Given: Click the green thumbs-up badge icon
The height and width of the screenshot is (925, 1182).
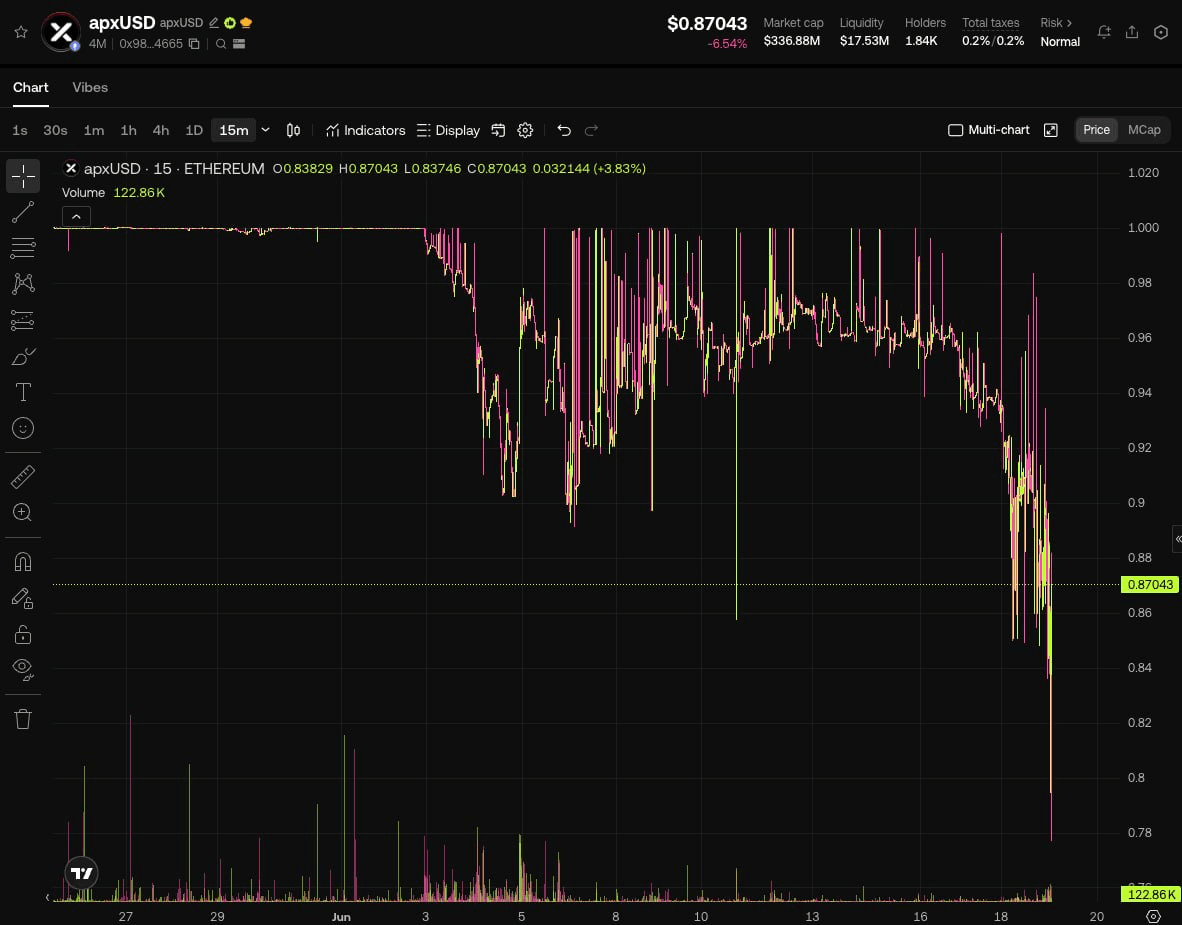Looking at the screenshot, I should click(x=230, y=23).
